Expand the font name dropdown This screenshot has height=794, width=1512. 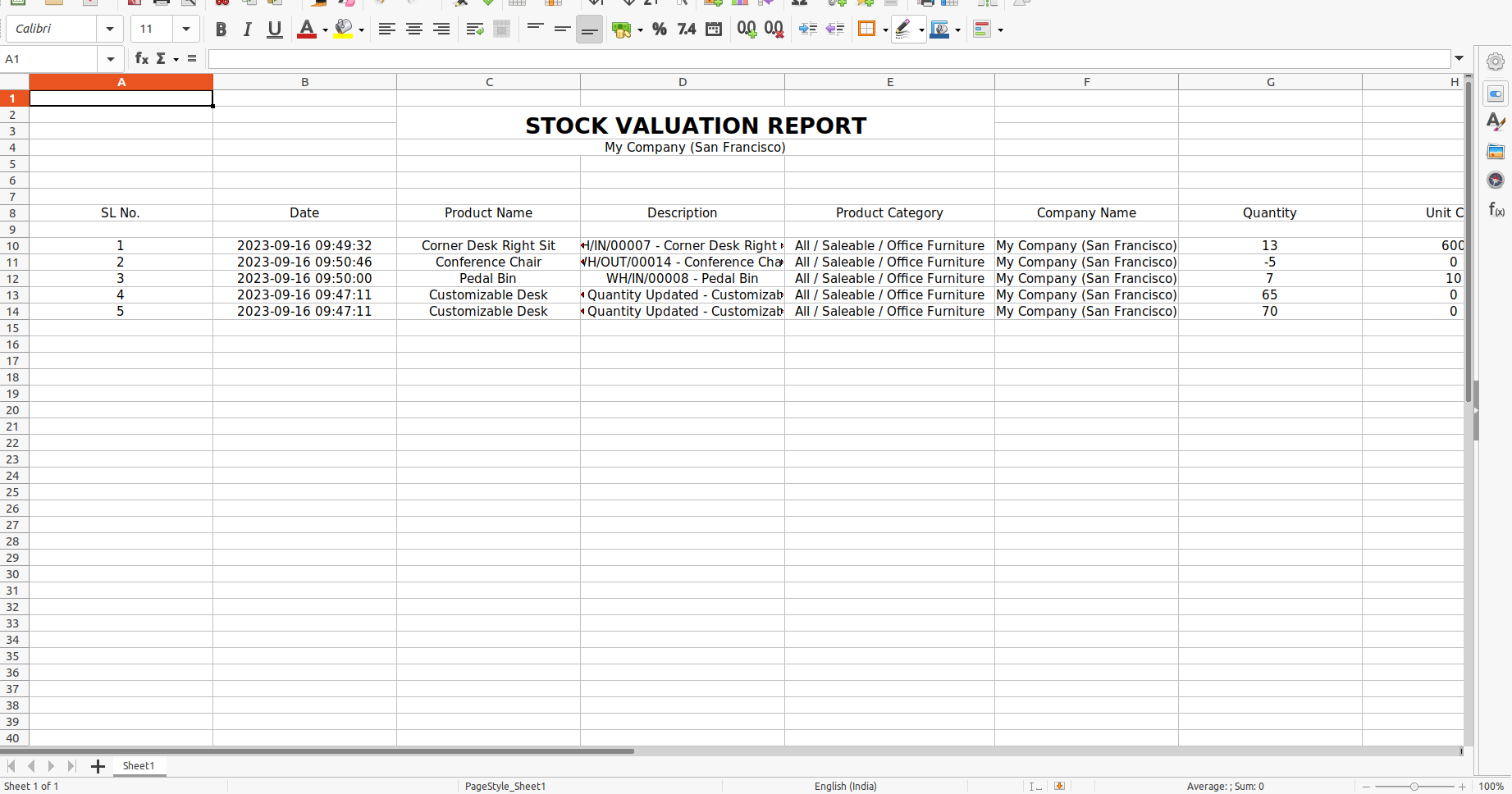[109, 30]
